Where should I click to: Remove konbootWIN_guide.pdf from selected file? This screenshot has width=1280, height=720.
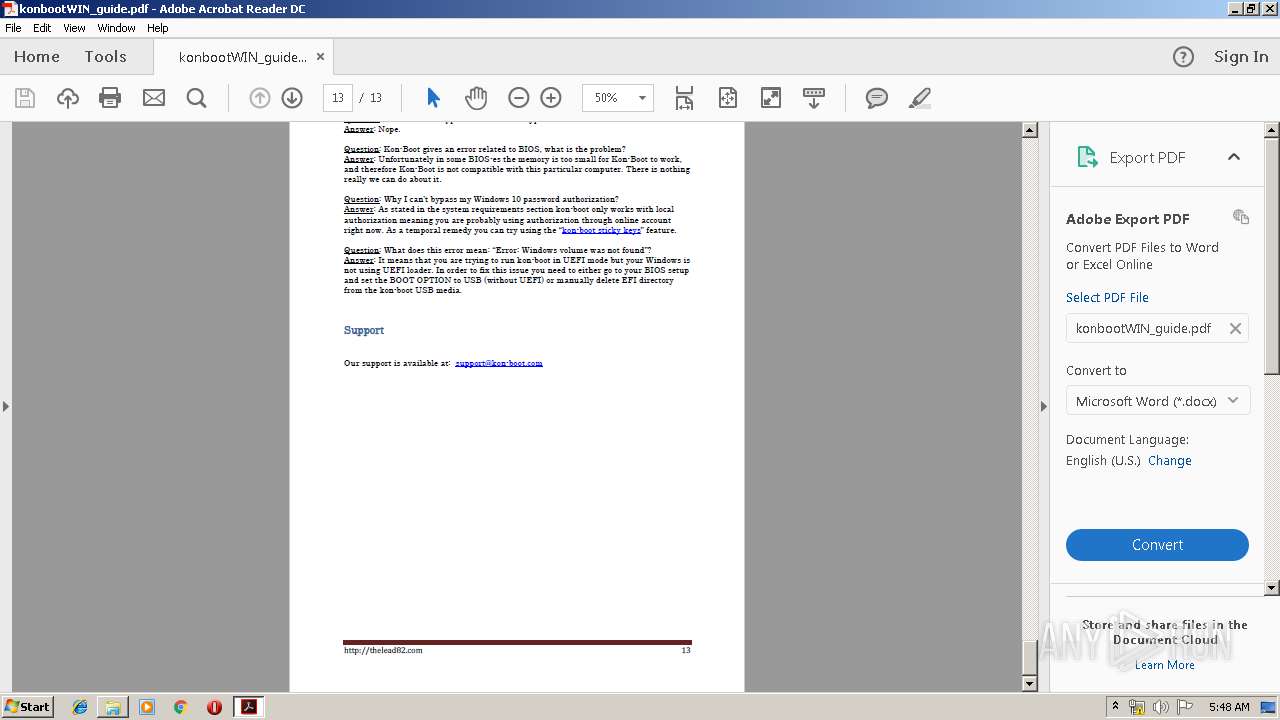tap(1235, 328)
